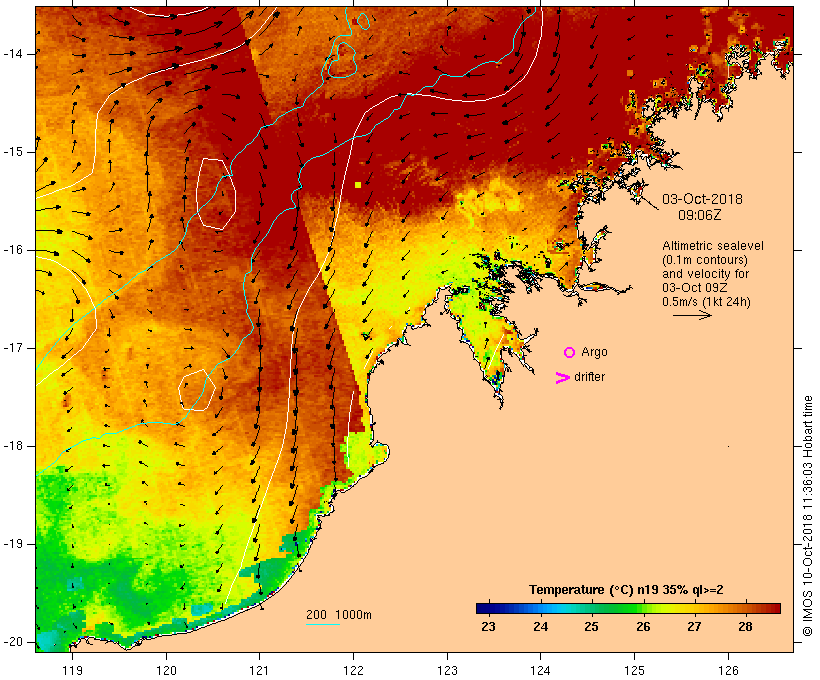Viewport: 820px width, 680px height.
Task: Click the longitude axis label '119'
Action: coord(72,670)
